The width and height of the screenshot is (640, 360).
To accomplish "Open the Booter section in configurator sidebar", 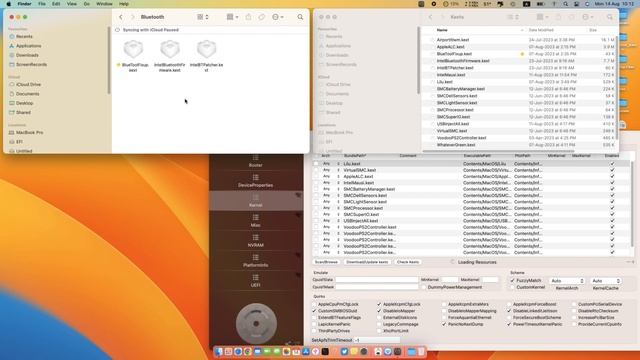I will [256, 161].
